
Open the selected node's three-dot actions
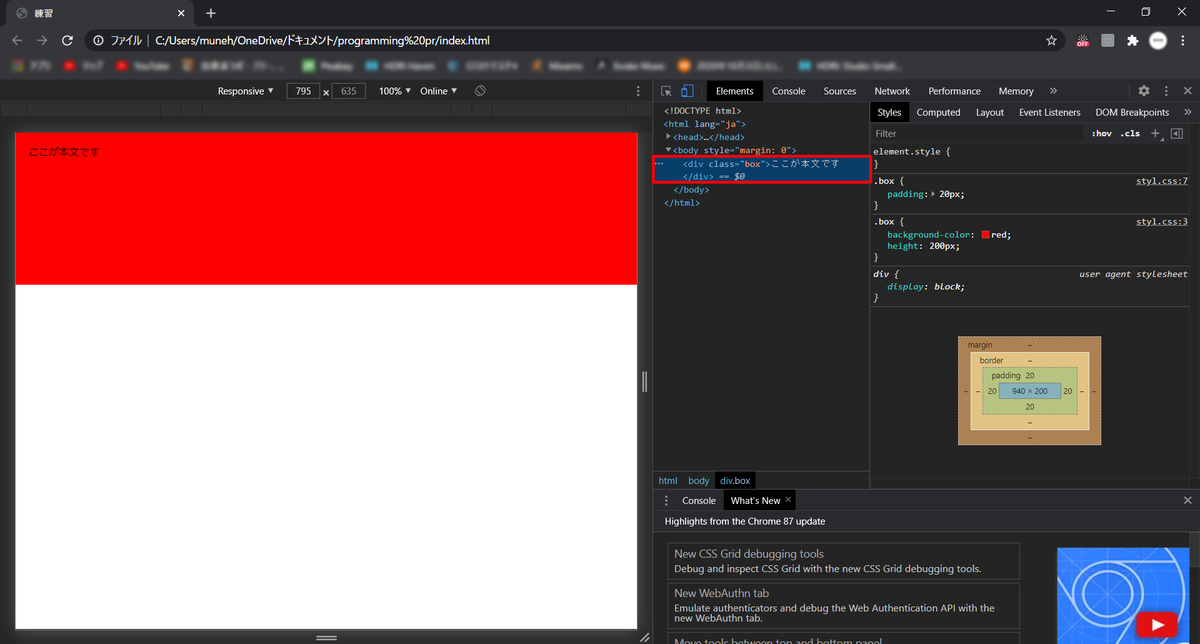tap(659, 163)
